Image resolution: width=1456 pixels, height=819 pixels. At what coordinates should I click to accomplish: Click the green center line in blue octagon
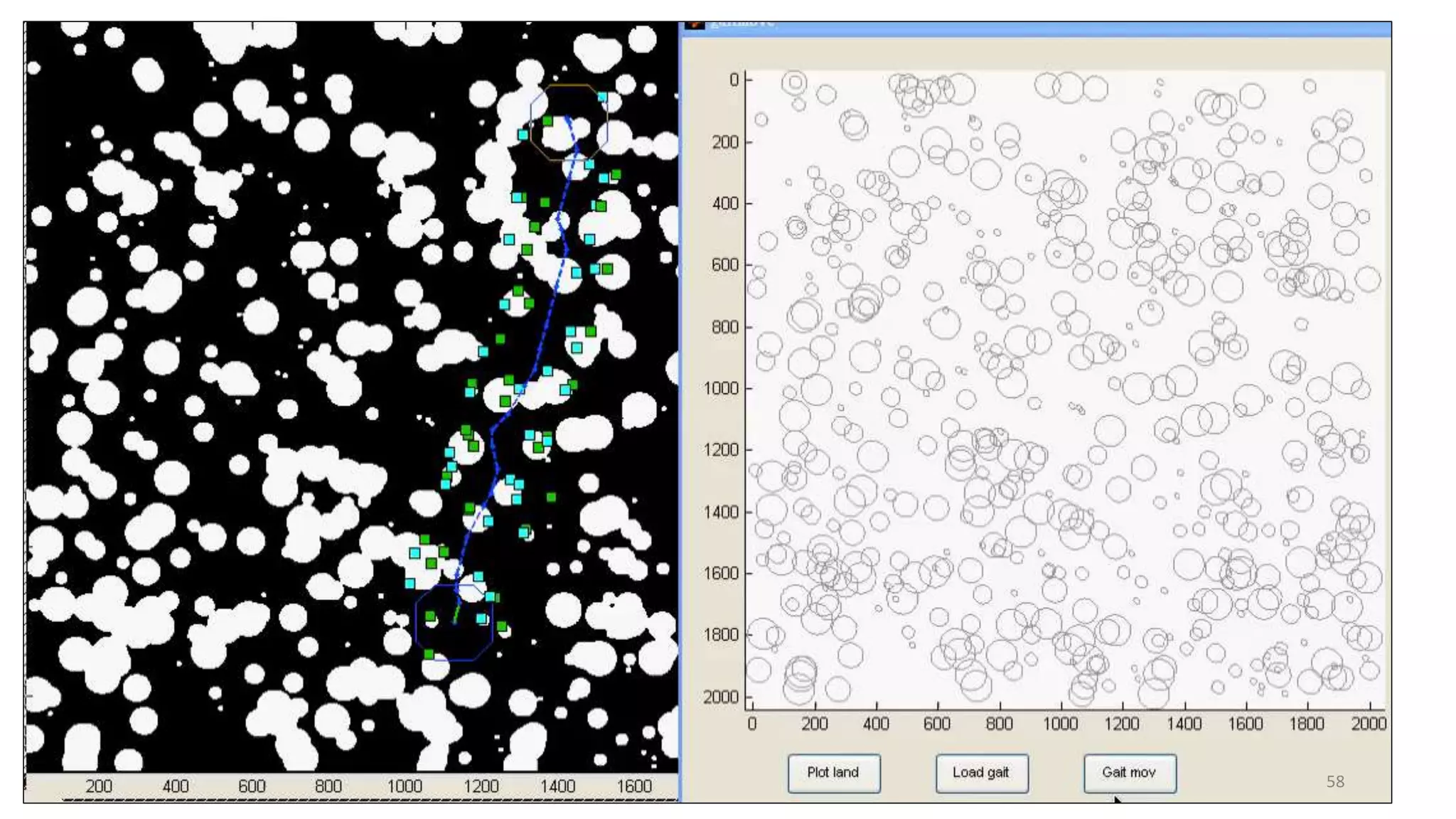tap(456, 614)
